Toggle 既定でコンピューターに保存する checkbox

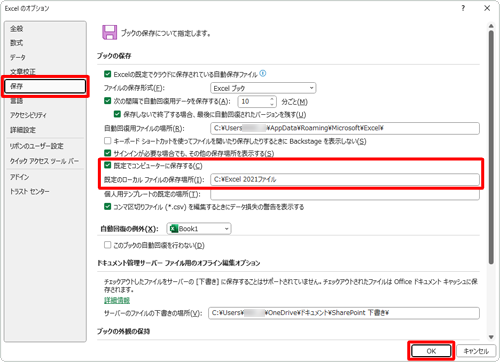click(107, 165)
